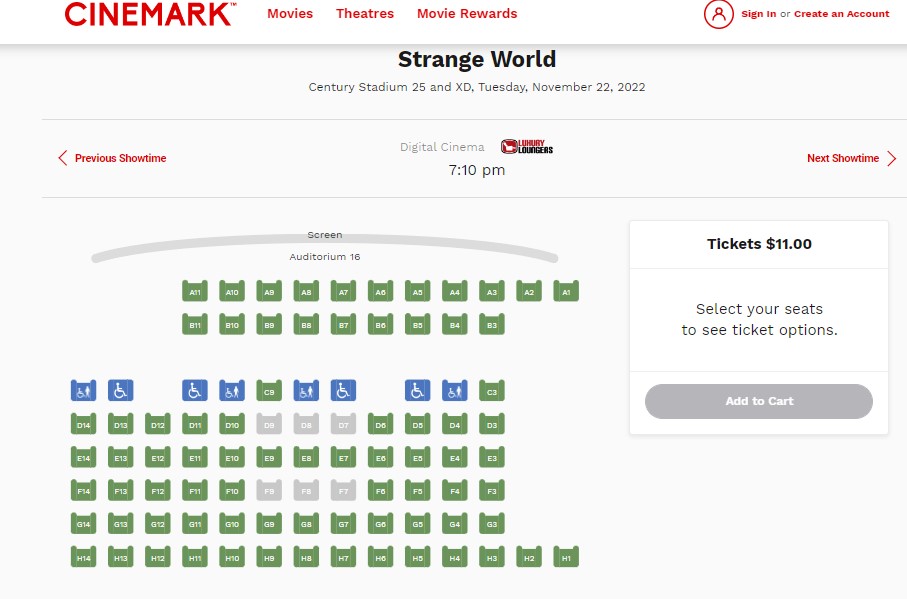Choose seat F4
Viewport: 907px width, 599px height.
454,490
